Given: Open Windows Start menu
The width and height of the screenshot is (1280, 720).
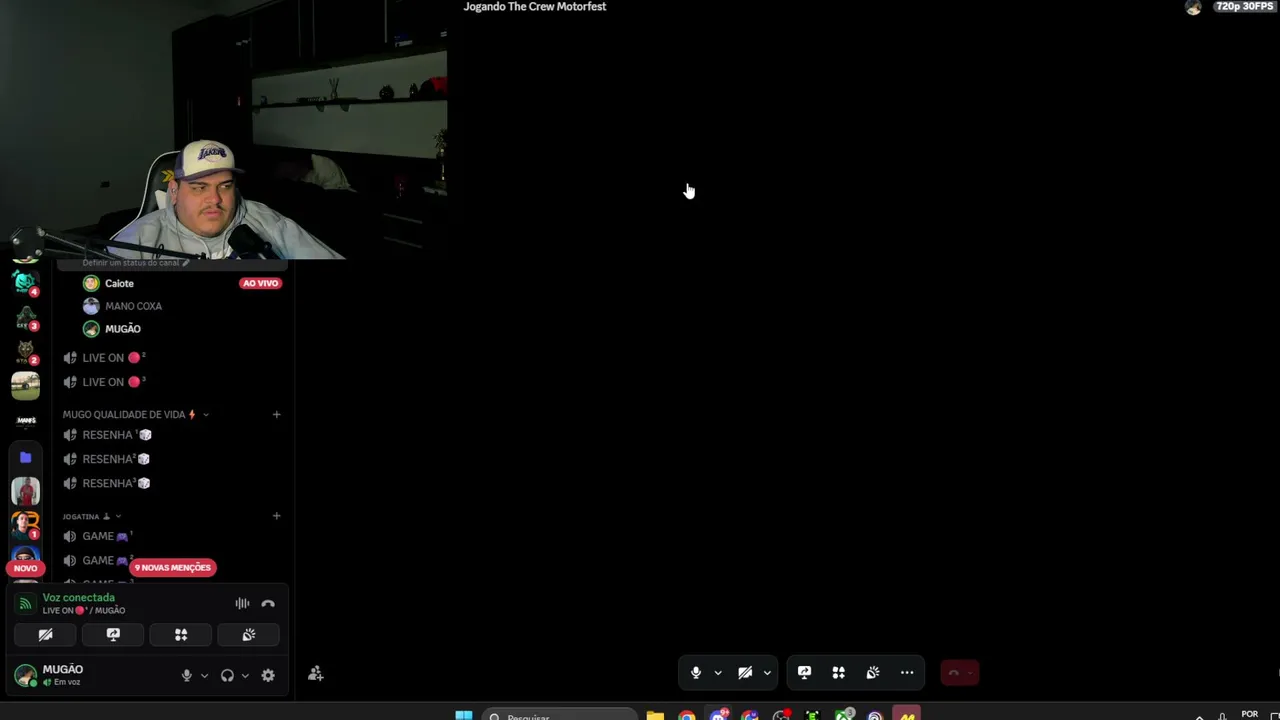Looking at the screenshot, I should point(464,716).
